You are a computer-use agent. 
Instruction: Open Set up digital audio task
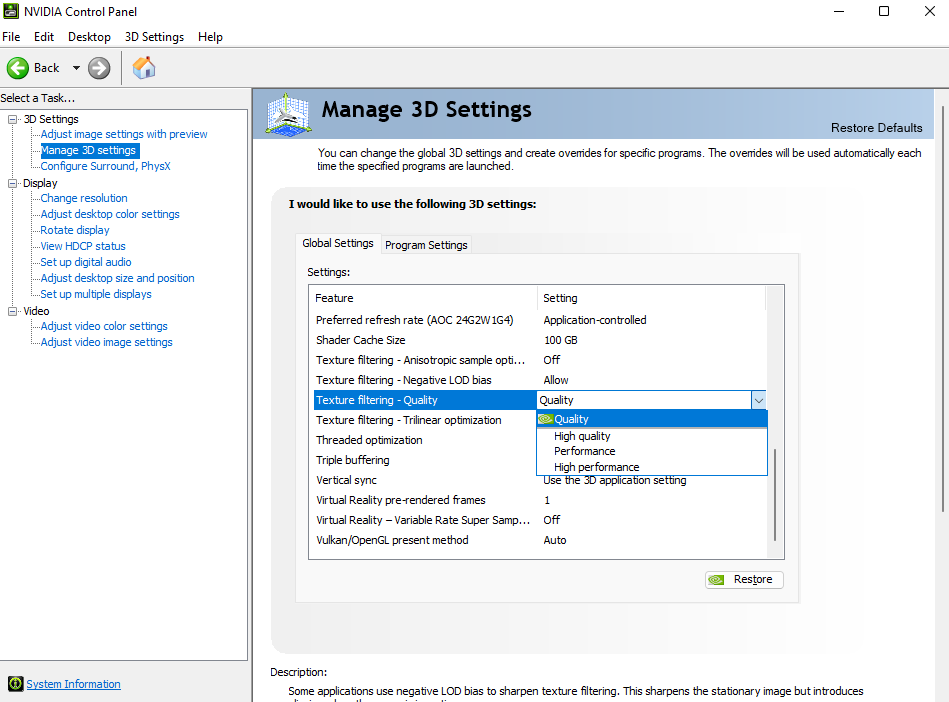coord(85,262)
